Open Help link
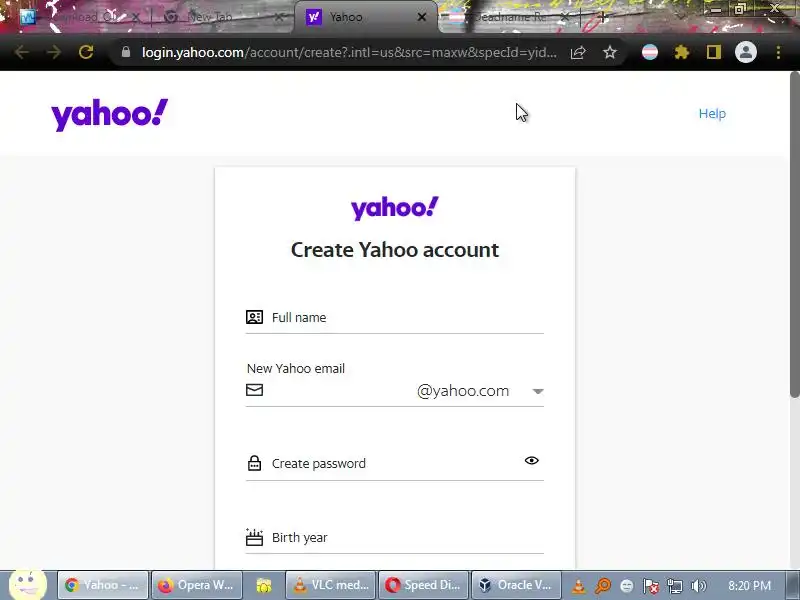Image resolution: width=800 pixels, height=600 pixels. click(x=712, y=113)
